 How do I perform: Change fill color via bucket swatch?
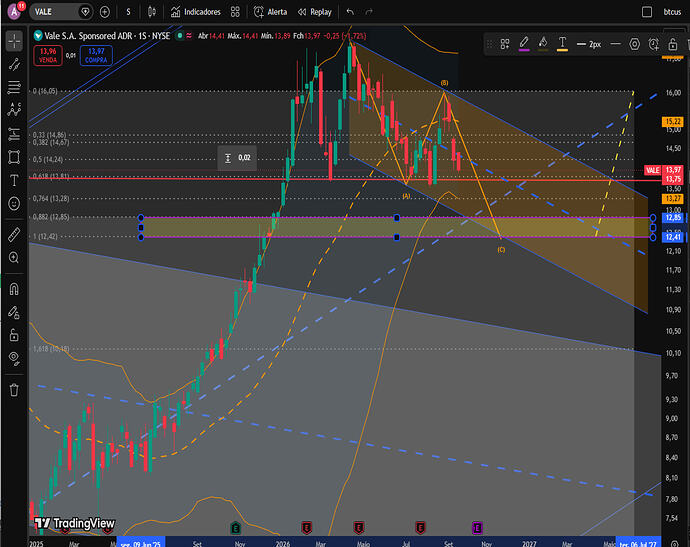[x=543, y=44]
